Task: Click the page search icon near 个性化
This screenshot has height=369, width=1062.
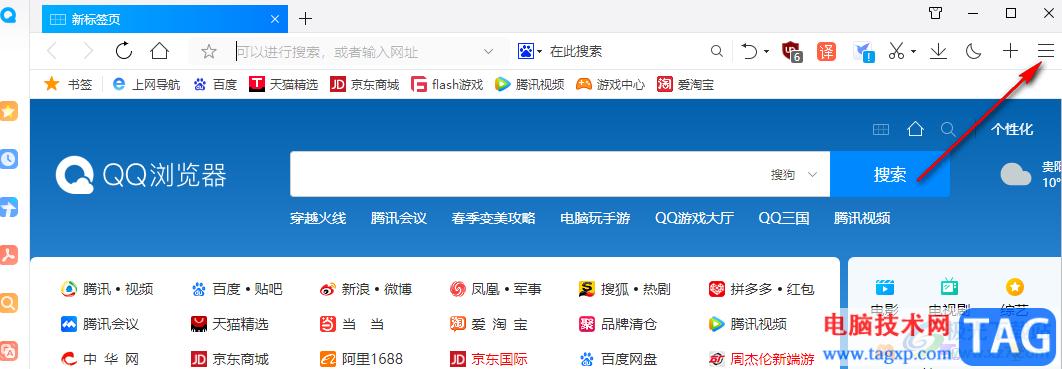Action: pyautogui.click(x=948, y=129)
